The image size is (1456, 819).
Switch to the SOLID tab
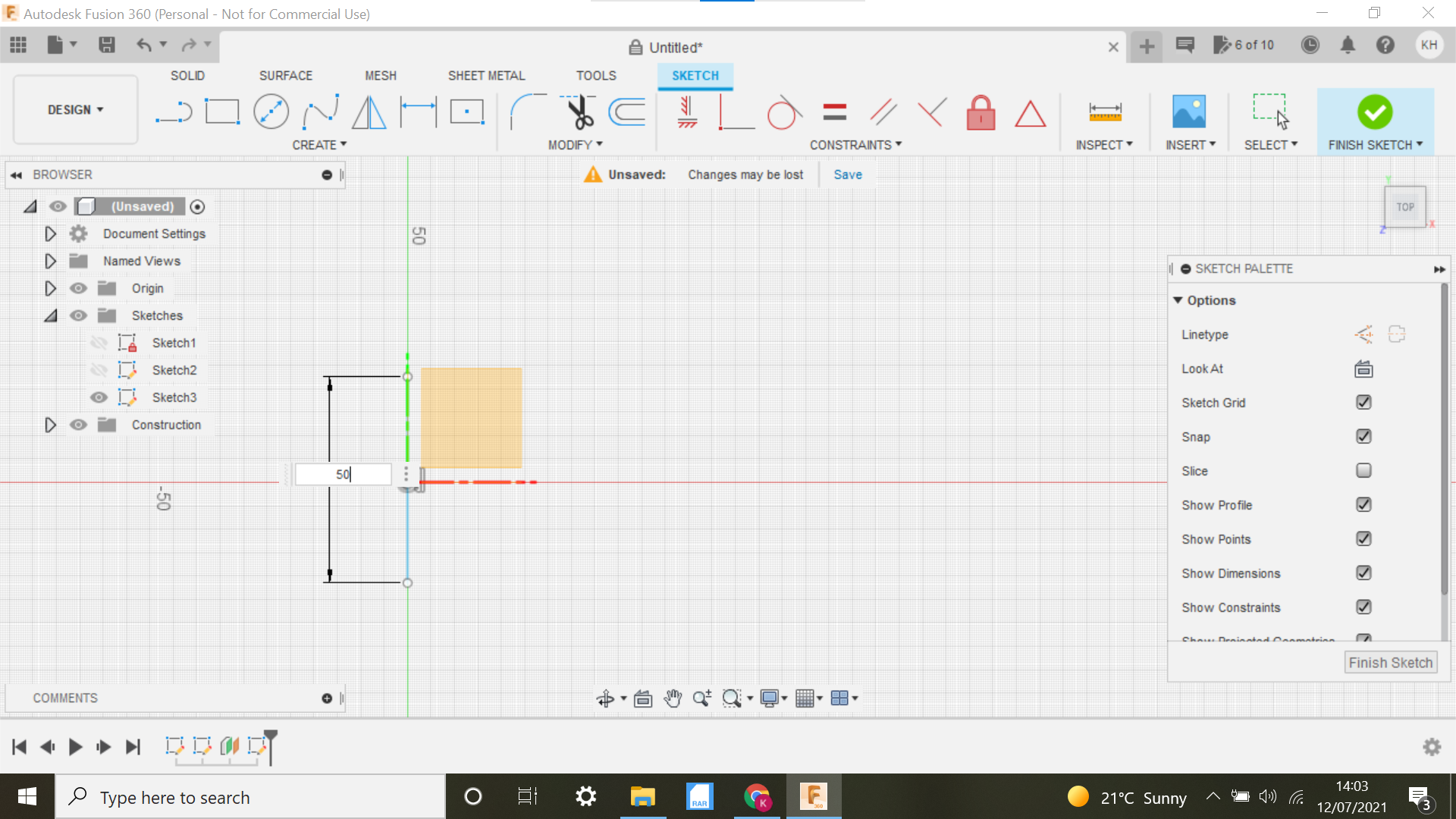click(187, 75)
